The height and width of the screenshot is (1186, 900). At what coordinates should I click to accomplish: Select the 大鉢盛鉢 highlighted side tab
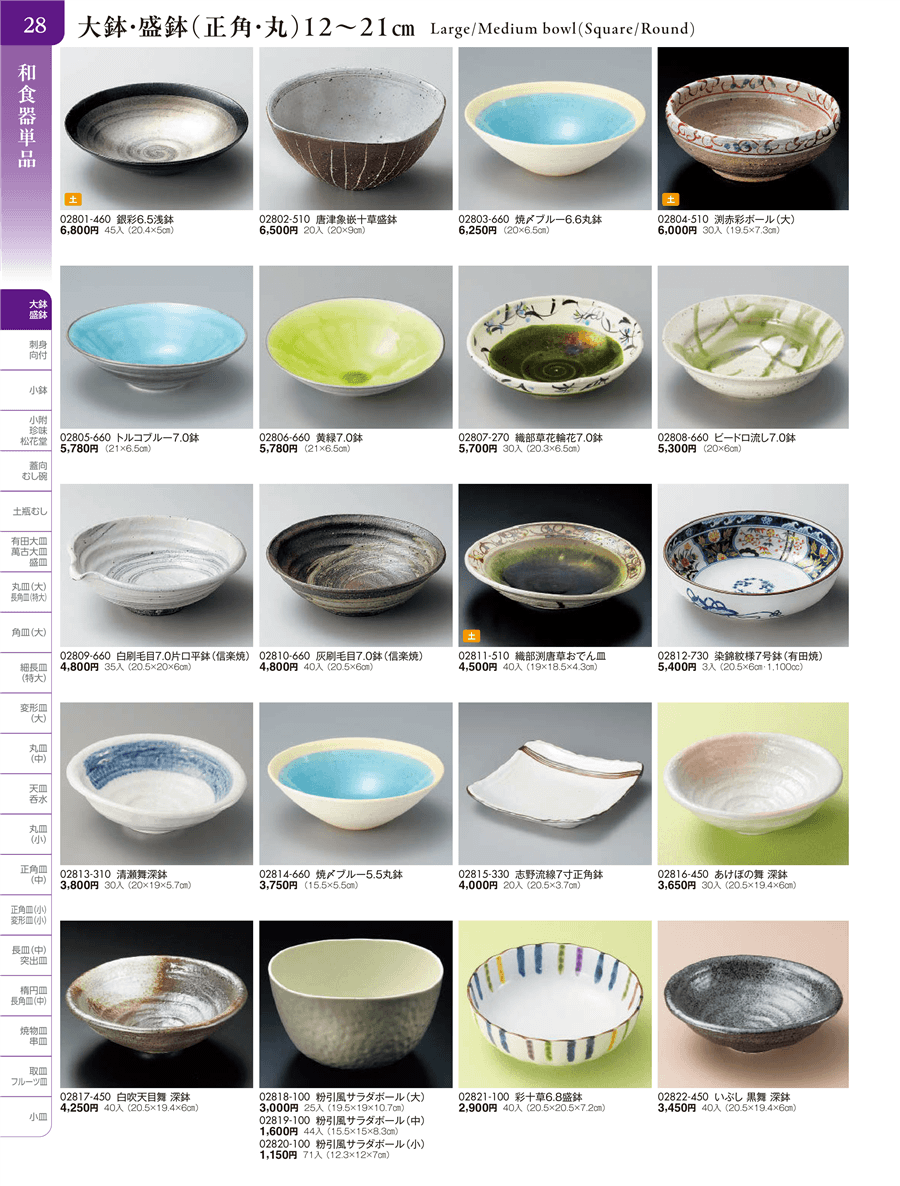(x=27, y=310)
